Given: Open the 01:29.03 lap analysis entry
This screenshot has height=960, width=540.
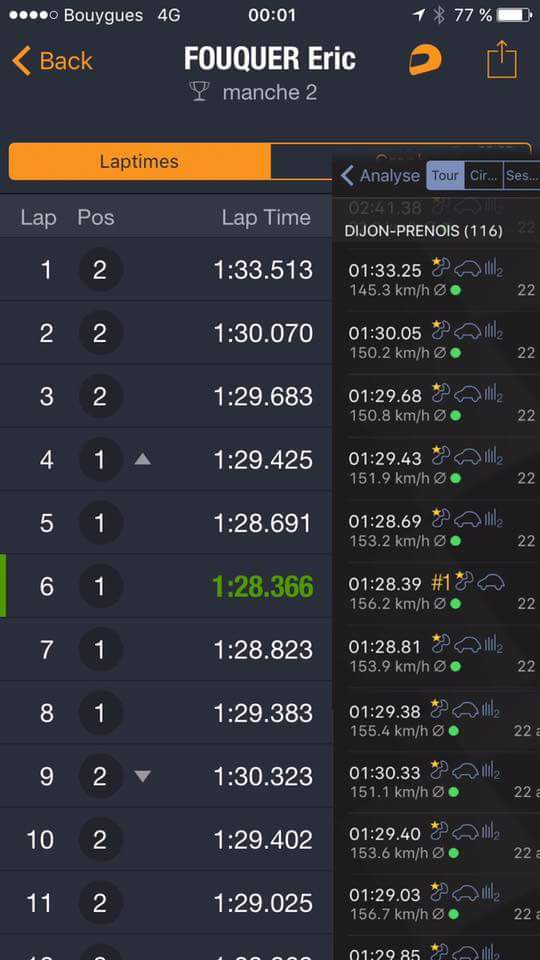Looking at the screenshot, I should (x=437, y=903).
